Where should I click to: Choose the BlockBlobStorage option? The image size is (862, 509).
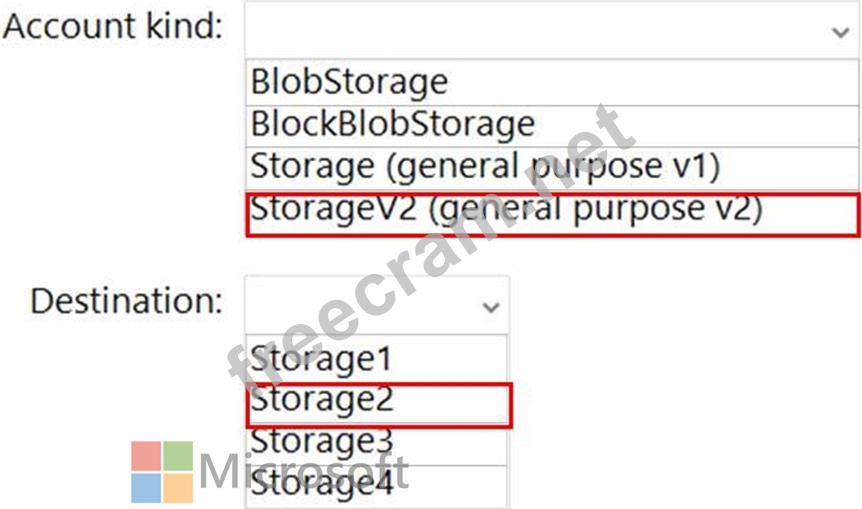[x=392, y=124]
